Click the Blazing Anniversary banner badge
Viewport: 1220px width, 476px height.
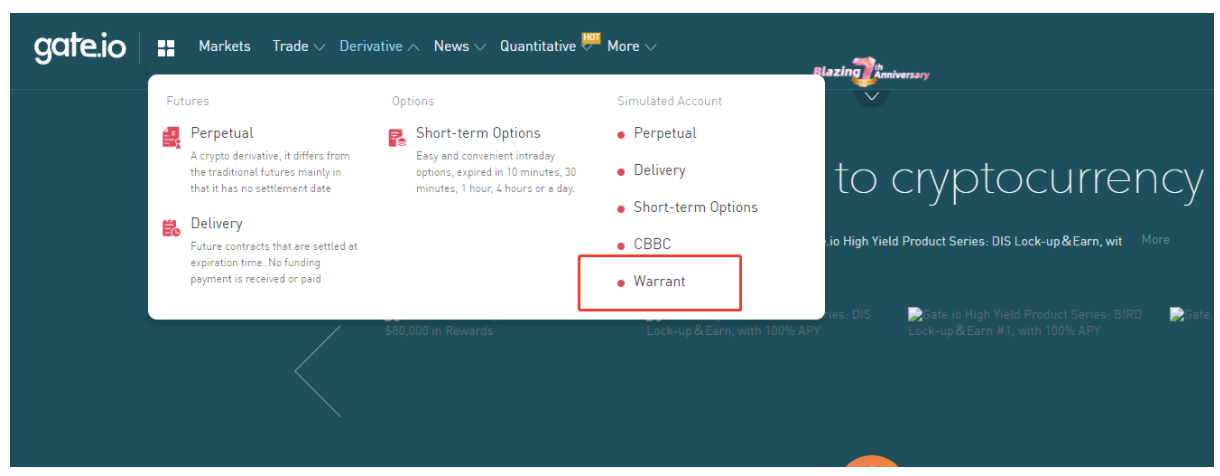[871, 73]
